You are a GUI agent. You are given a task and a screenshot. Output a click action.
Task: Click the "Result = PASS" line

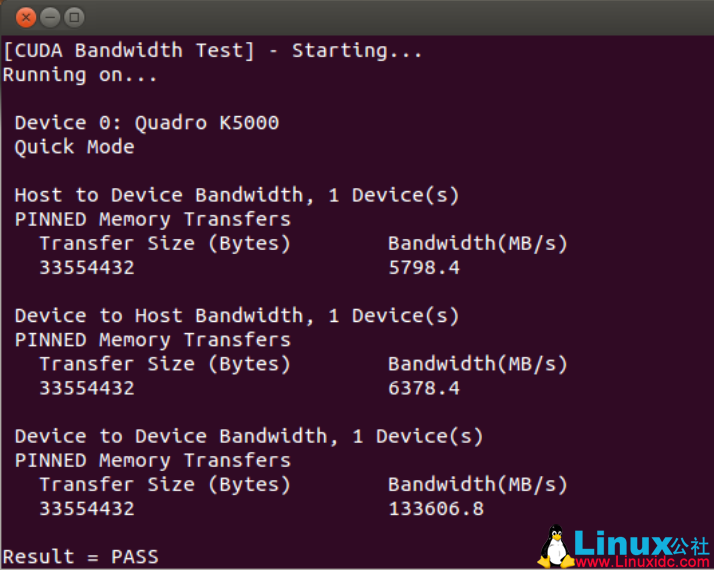click(80, 557)
